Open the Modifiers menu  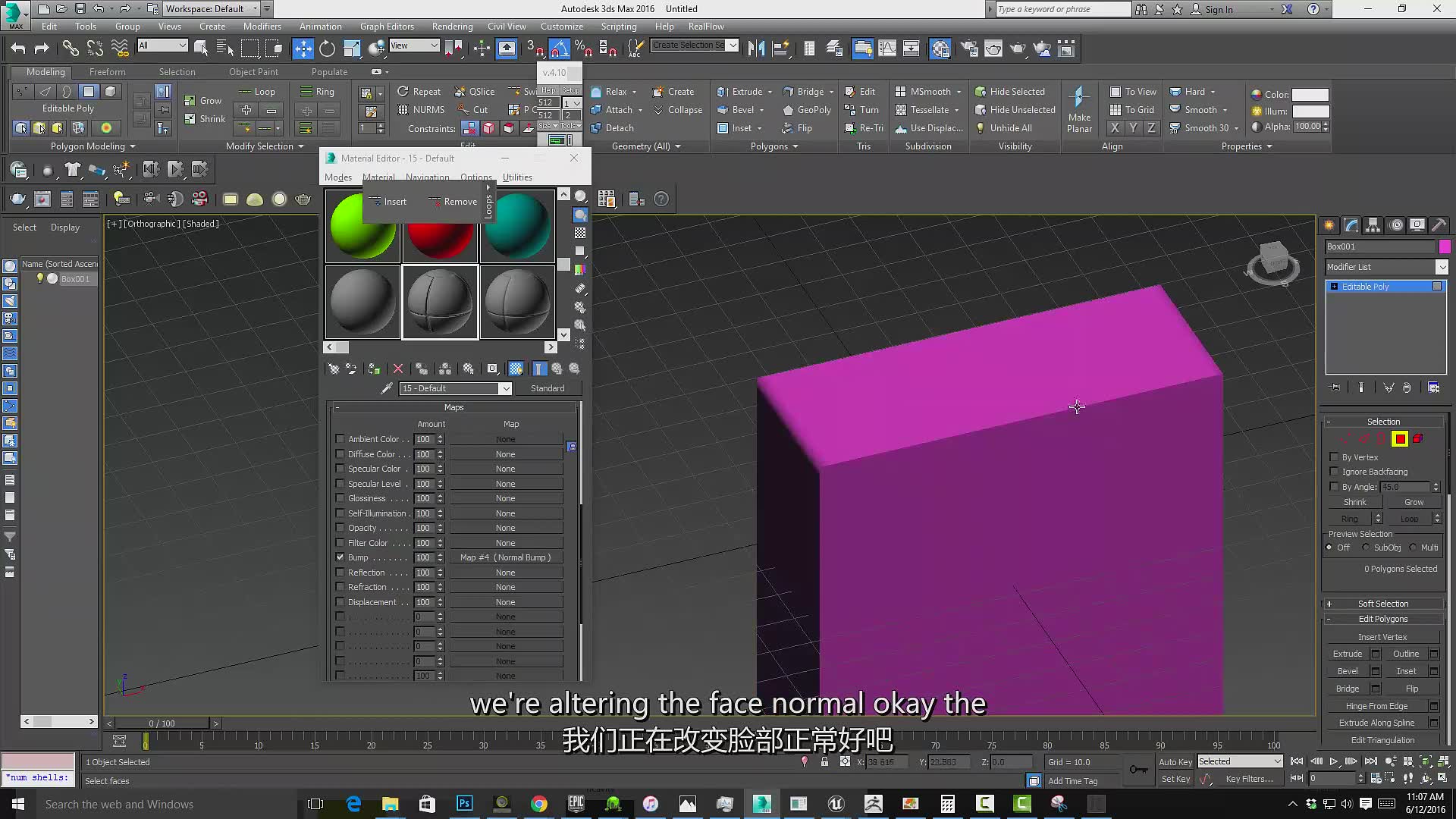[262, 27]
